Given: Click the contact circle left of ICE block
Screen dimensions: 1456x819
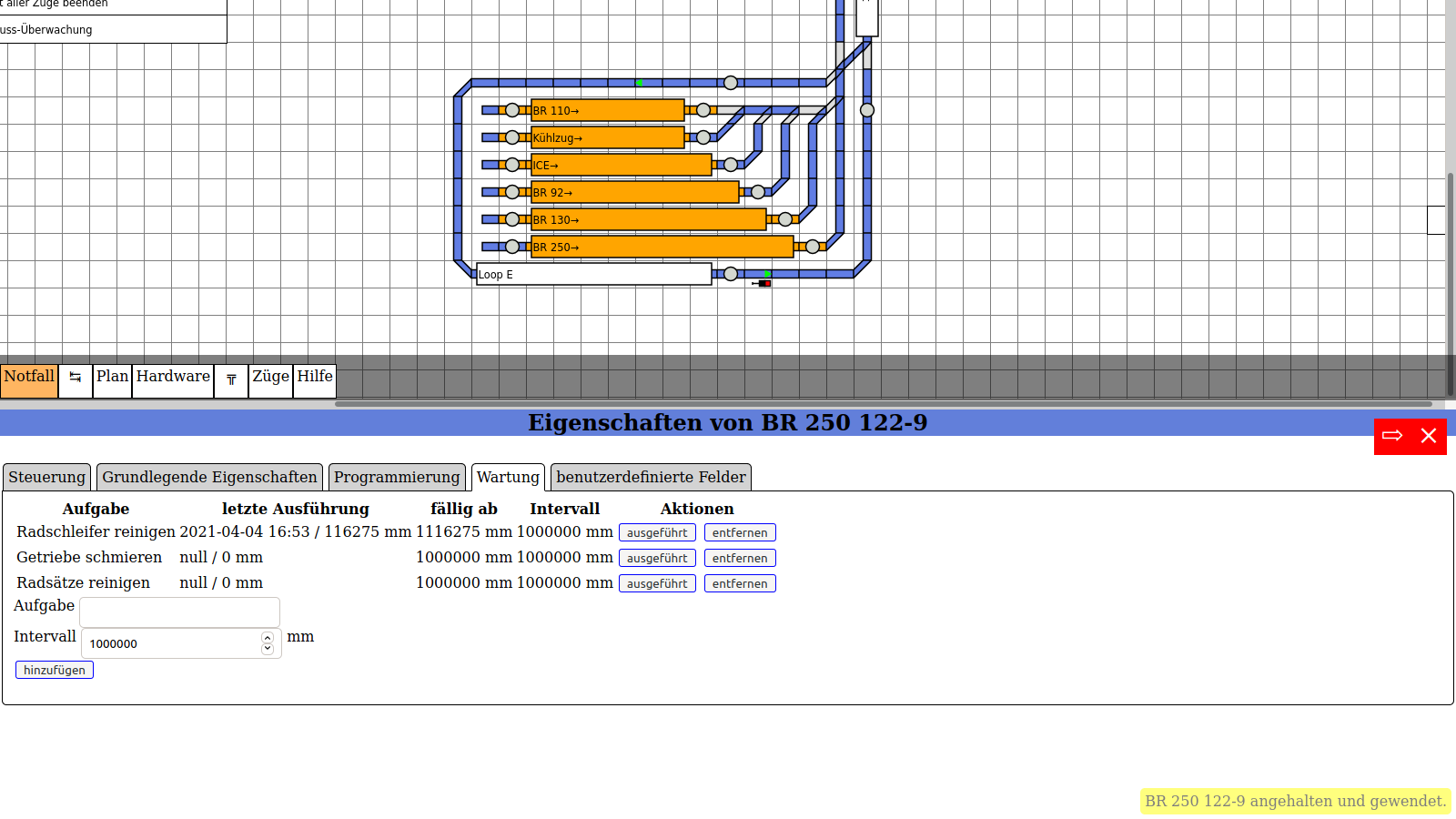Looking at the screenshot, I should (512, 165).
